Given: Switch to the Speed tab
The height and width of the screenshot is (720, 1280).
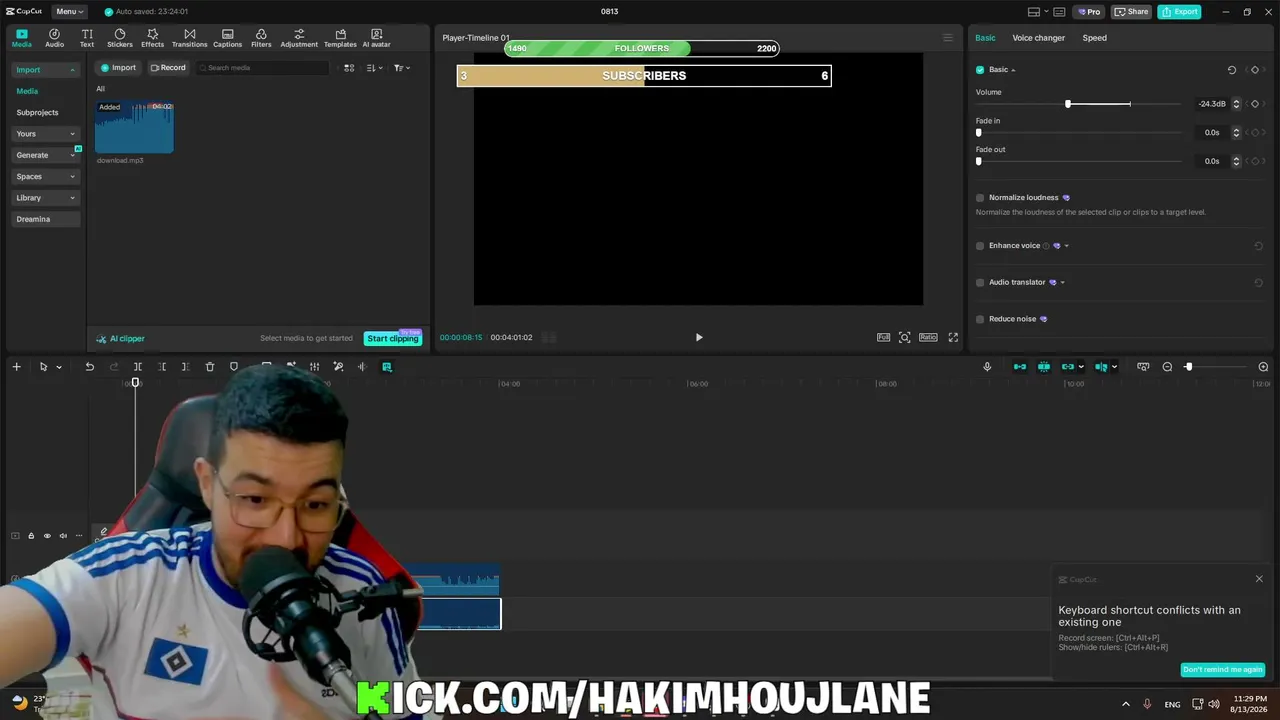Looking at the screenshot, I should pyautogui.click(x=1095, y=38).
